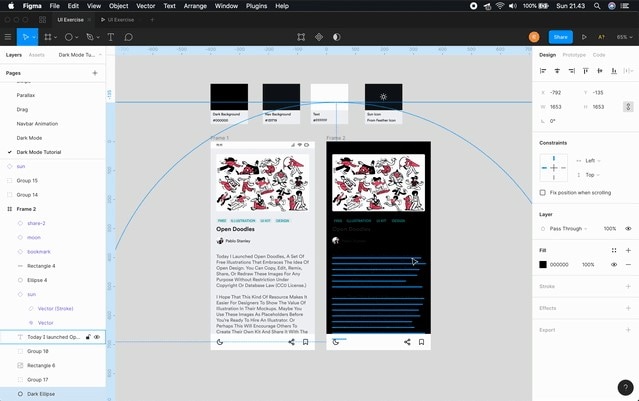Open the Vector menu
Image resolution: width=639 pixels, height=401 pixels.
point(145,6)
